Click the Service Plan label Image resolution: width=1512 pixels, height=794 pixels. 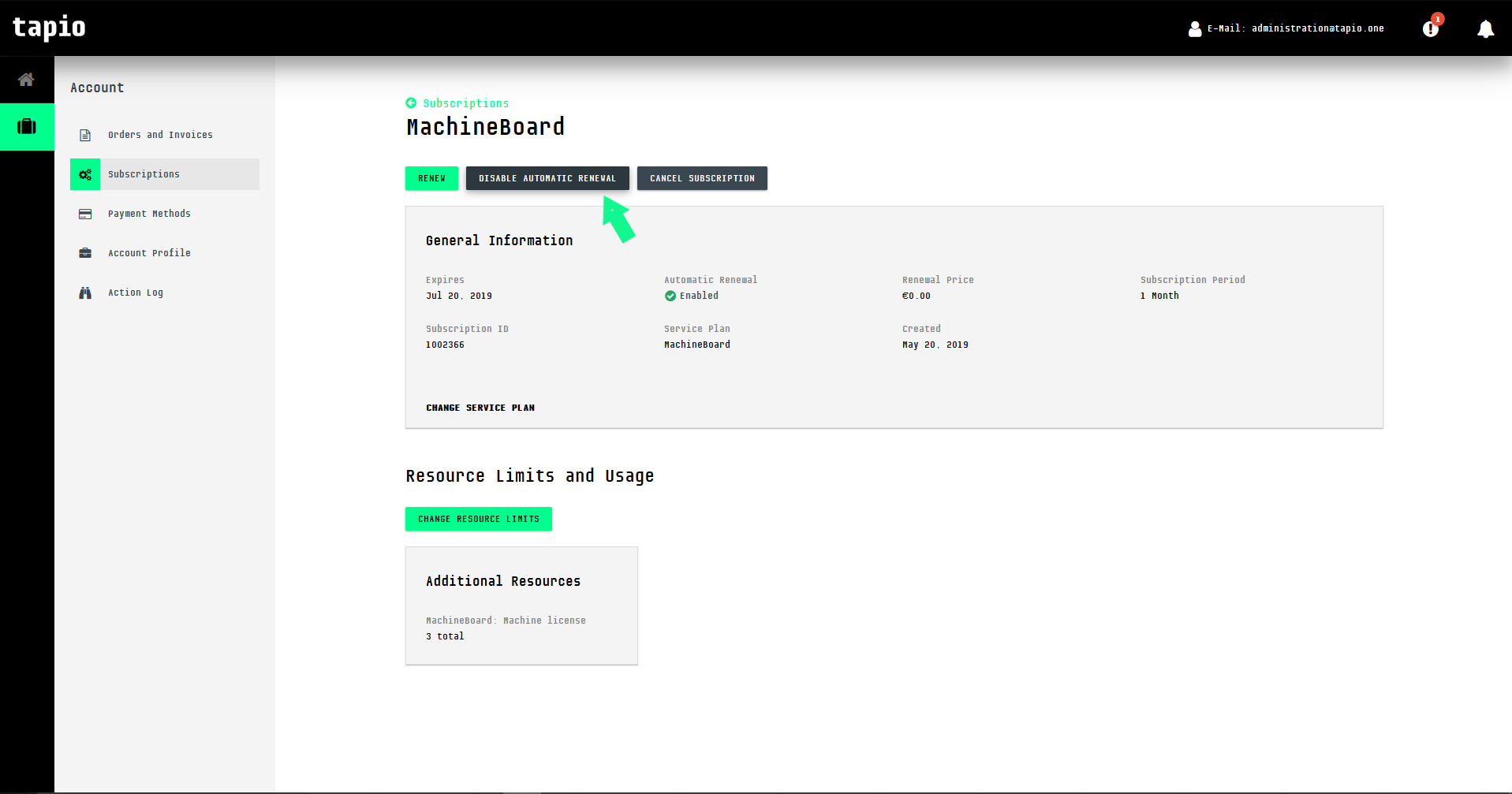click(x=697, y=329)
